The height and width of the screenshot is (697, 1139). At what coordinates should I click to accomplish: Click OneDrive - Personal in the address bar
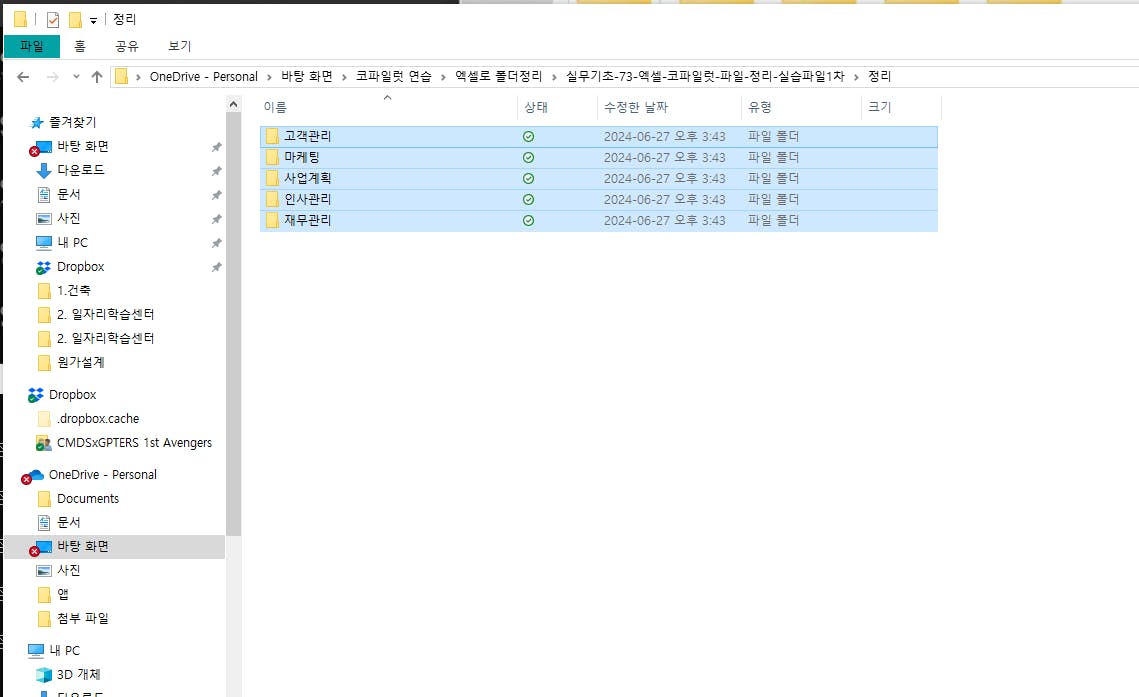(x=203, y=76)
